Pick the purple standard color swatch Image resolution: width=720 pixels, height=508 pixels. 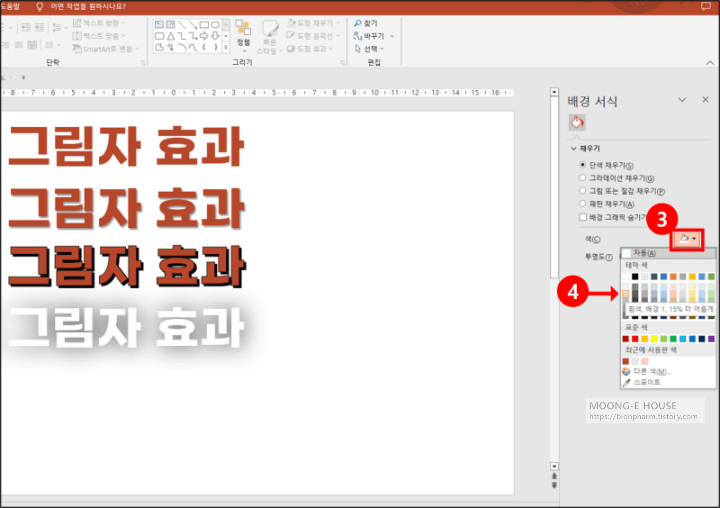711,339
